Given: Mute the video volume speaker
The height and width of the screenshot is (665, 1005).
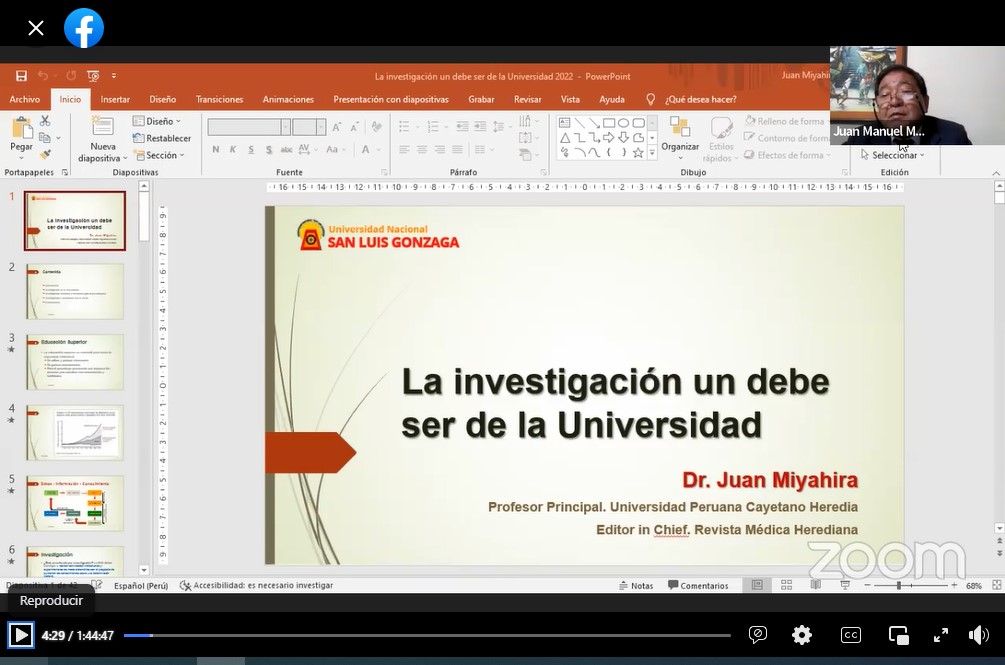Looking at the screenshot, I should (x=978, y=635).
